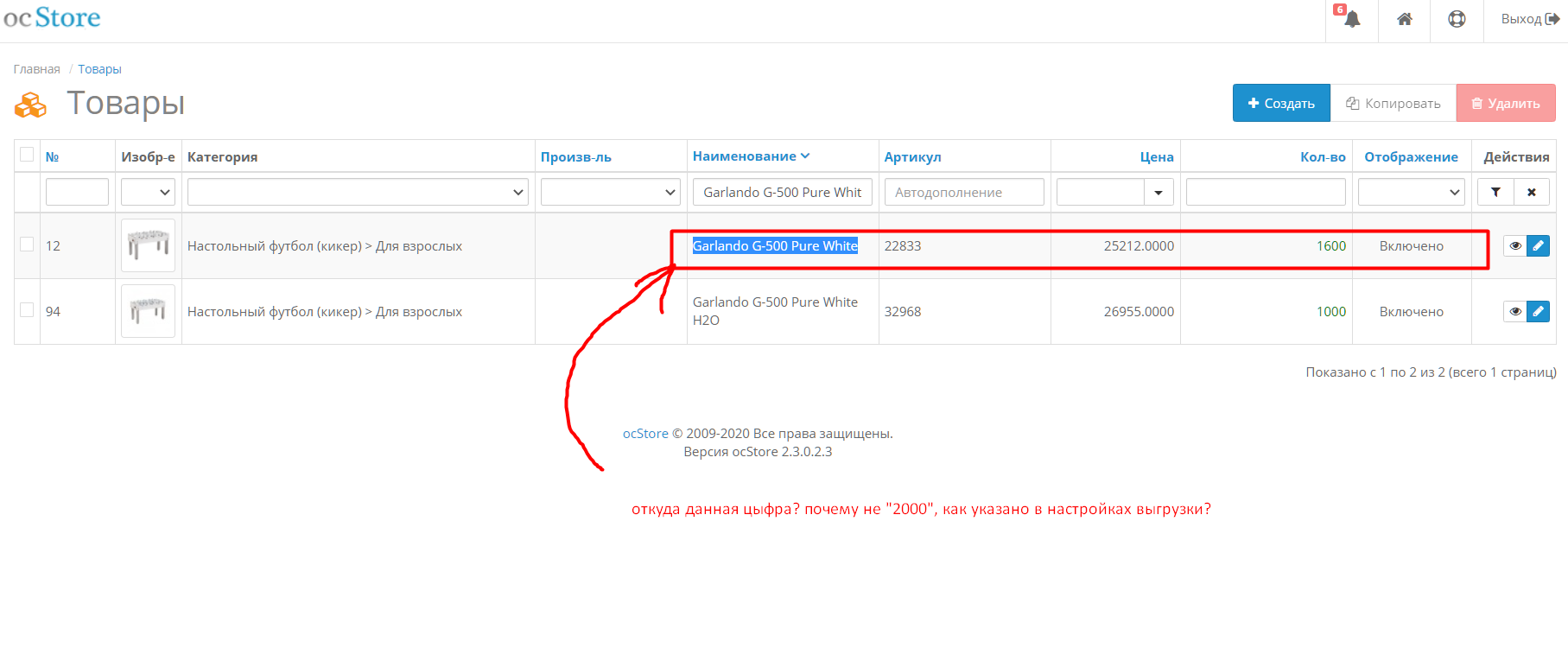Sort by Наименование column header
Viewport: 1568px width, 661px height.
pos(751,156)
